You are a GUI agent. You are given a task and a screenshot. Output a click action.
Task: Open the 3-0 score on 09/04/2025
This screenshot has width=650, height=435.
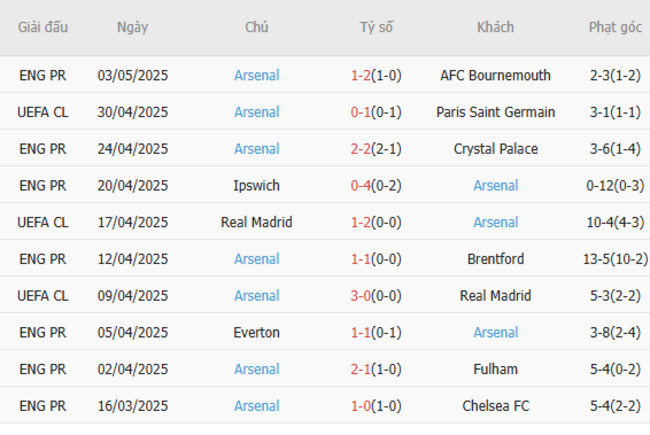(x=362, y=296)
